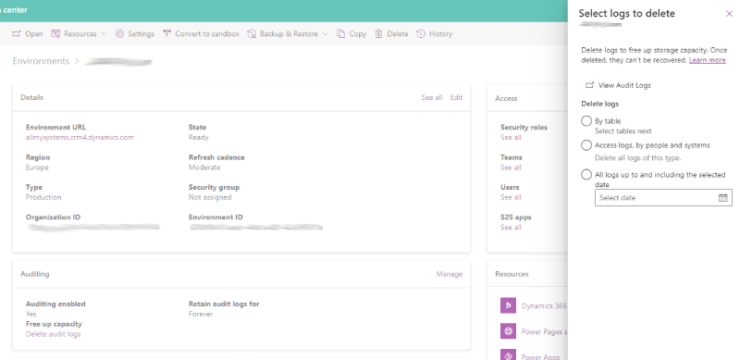Click See all in Details card
The width and height of the screenshot is (740, 360).
click(x=432, y=97)
